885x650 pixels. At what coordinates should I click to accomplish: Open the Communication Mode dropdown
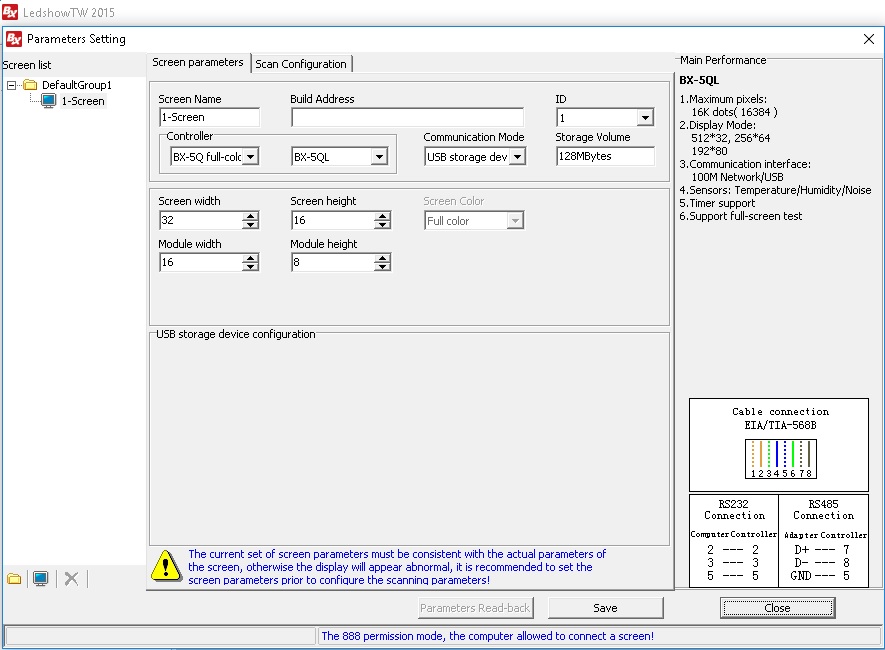(x=517, y=157)
